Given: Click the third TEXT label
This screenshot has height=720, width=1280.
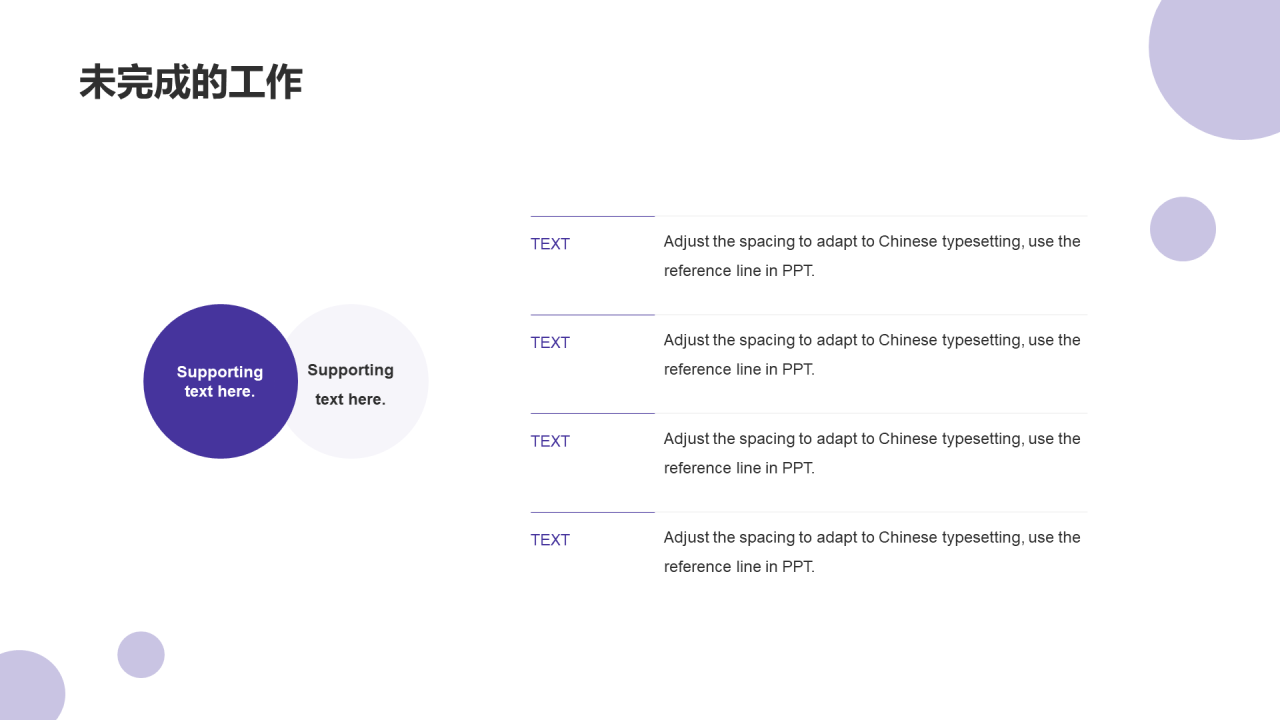Looking at the screenshot, I should click(x=550, y=441).
